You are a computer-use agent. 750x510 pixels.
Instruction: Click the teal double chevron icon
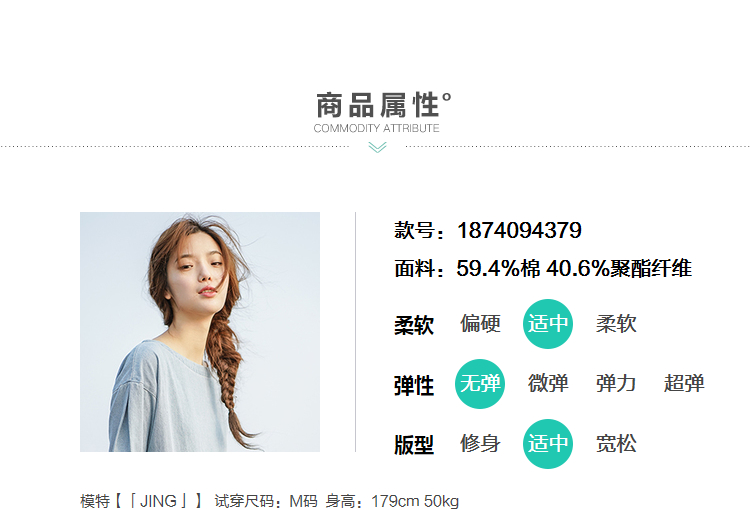(x=377, y=147)
